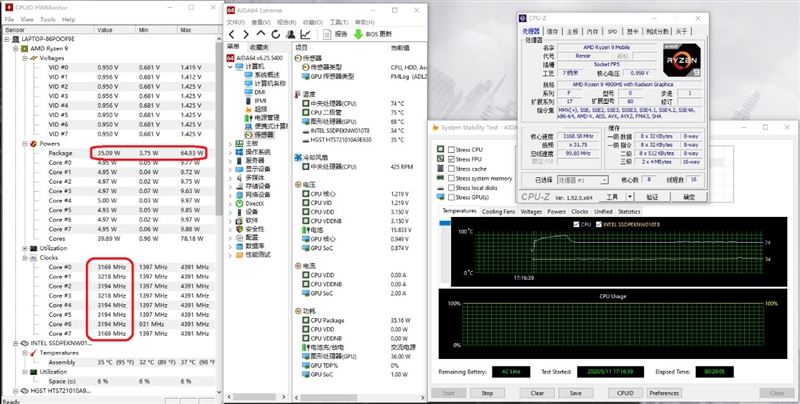Viewport: 800px width, 404px height.
Task: Click AIDA64 refresh icon
Action: coord(276,34)
